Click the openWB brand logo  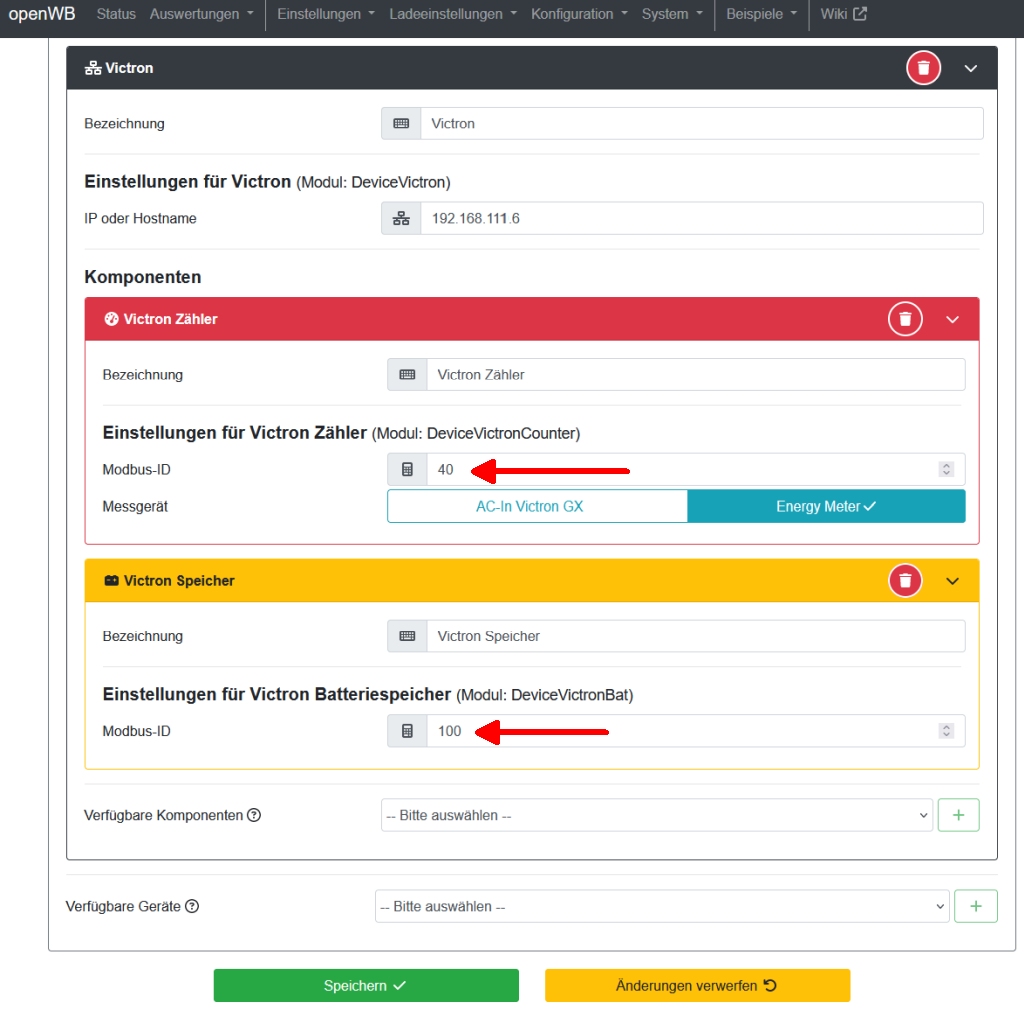(x=42, y=14)
